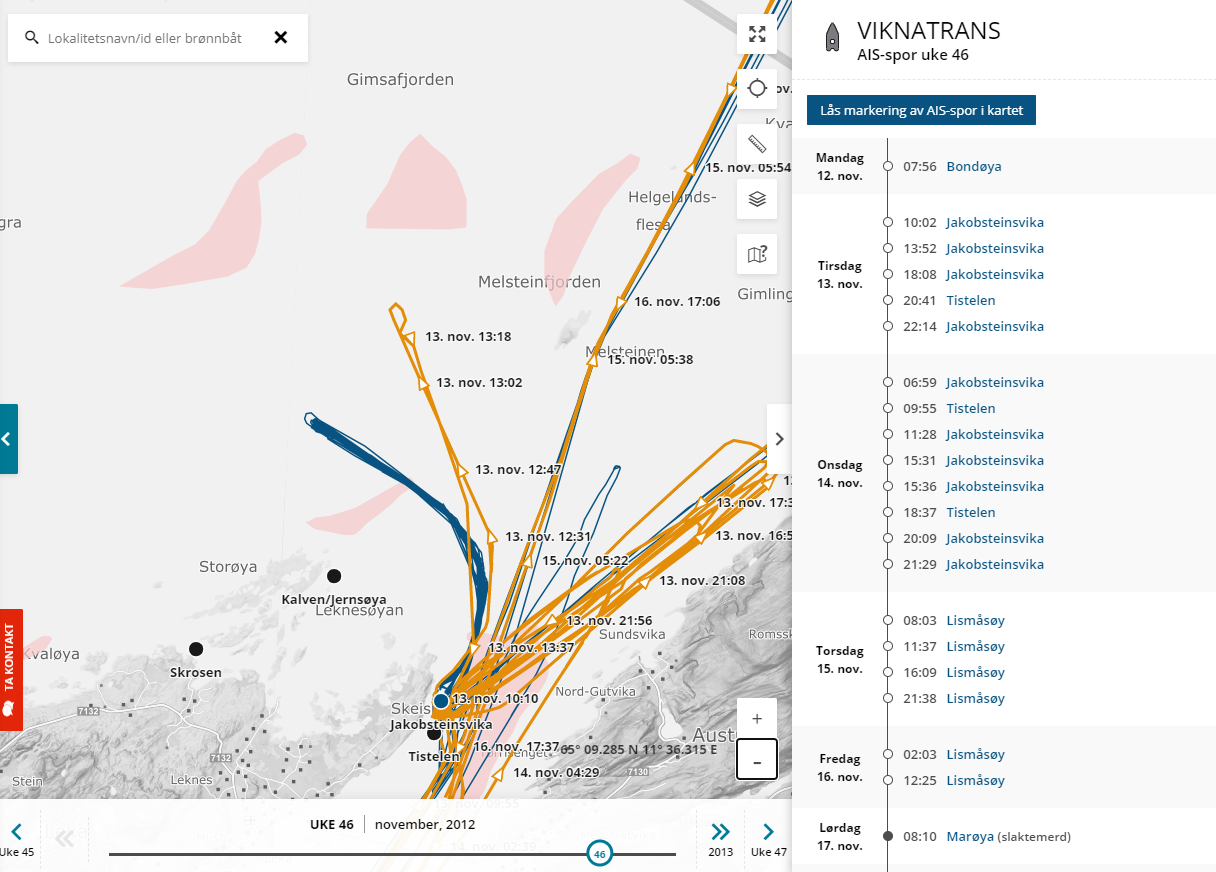The height and width of the screenshot is (872, 1216).
Task: Open Jakobsteinsvika visit at 15:31
Action: click(x=995, y=460)
